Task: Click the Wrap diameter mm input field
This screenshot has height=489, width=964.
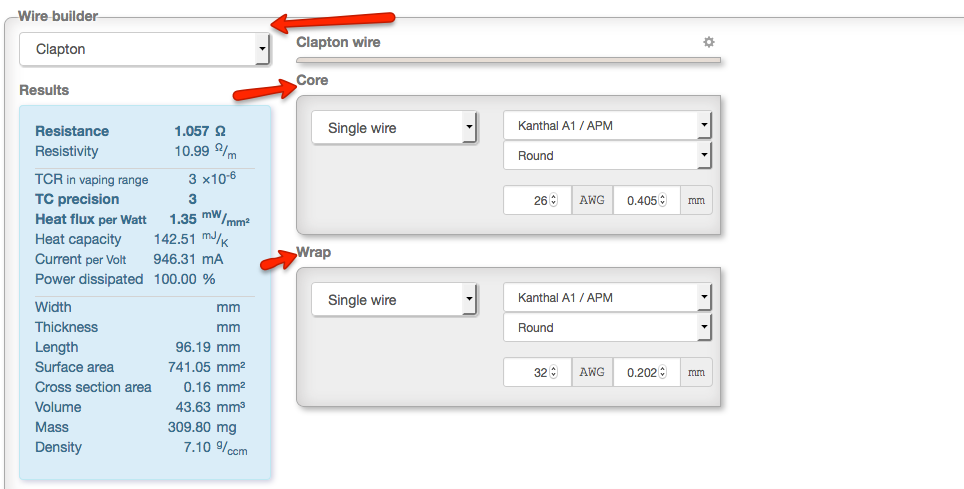Action: click(638, 372)
